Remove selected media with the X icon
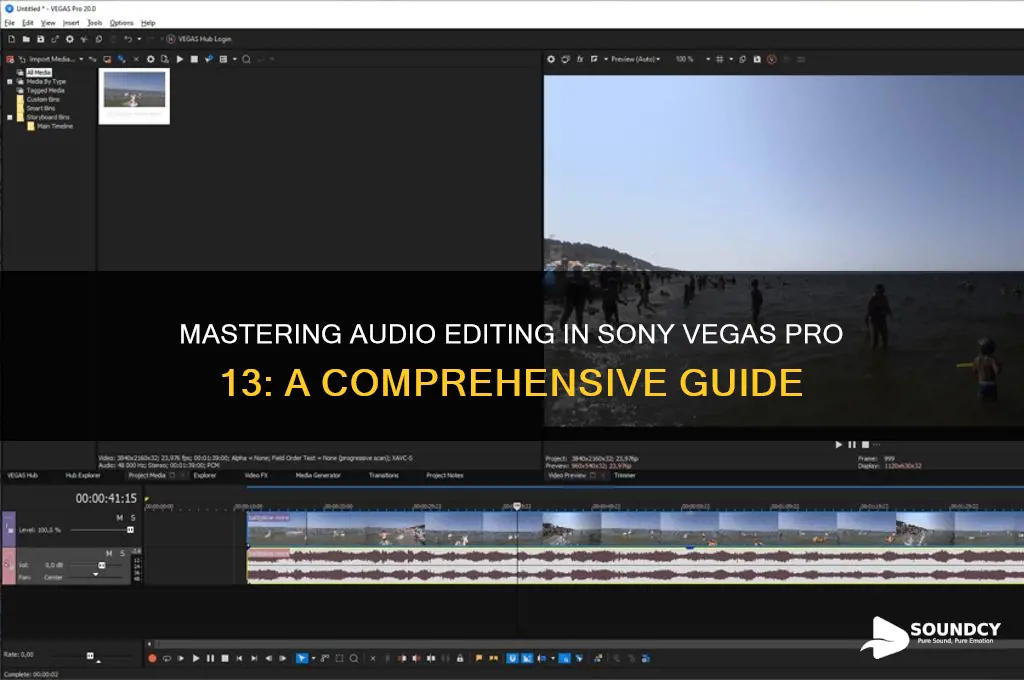The height and width of the screenshot is (680, 1024). pyautogui.click(x=136, y=59)
